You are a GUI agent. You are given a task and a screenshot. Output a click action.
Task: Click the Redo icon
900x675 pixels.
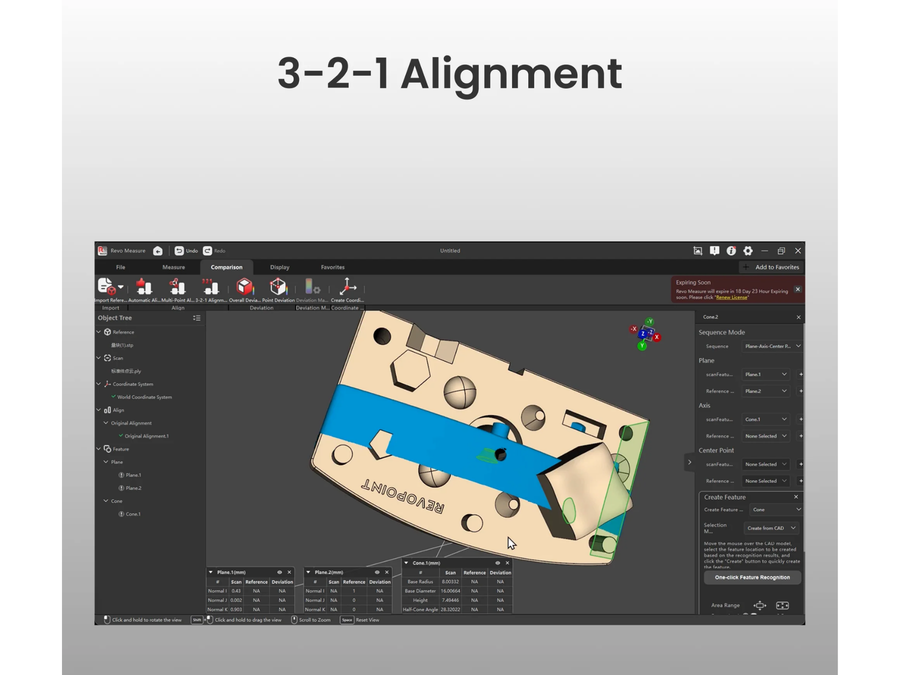click(208, 251)
